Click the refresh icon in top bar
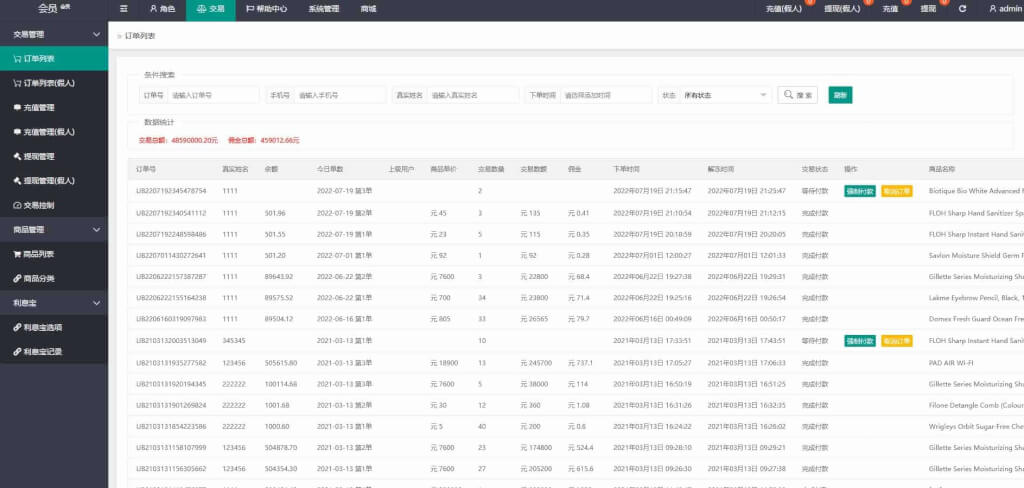 click(x=962, y=9)
